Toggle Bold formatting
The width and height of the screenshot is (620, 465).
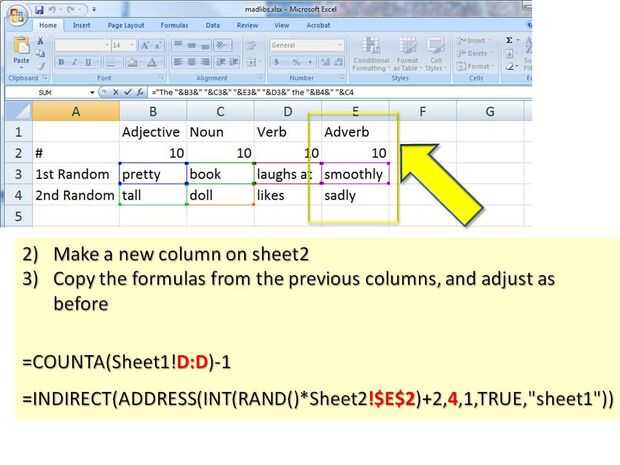click(x=61, y=62)
